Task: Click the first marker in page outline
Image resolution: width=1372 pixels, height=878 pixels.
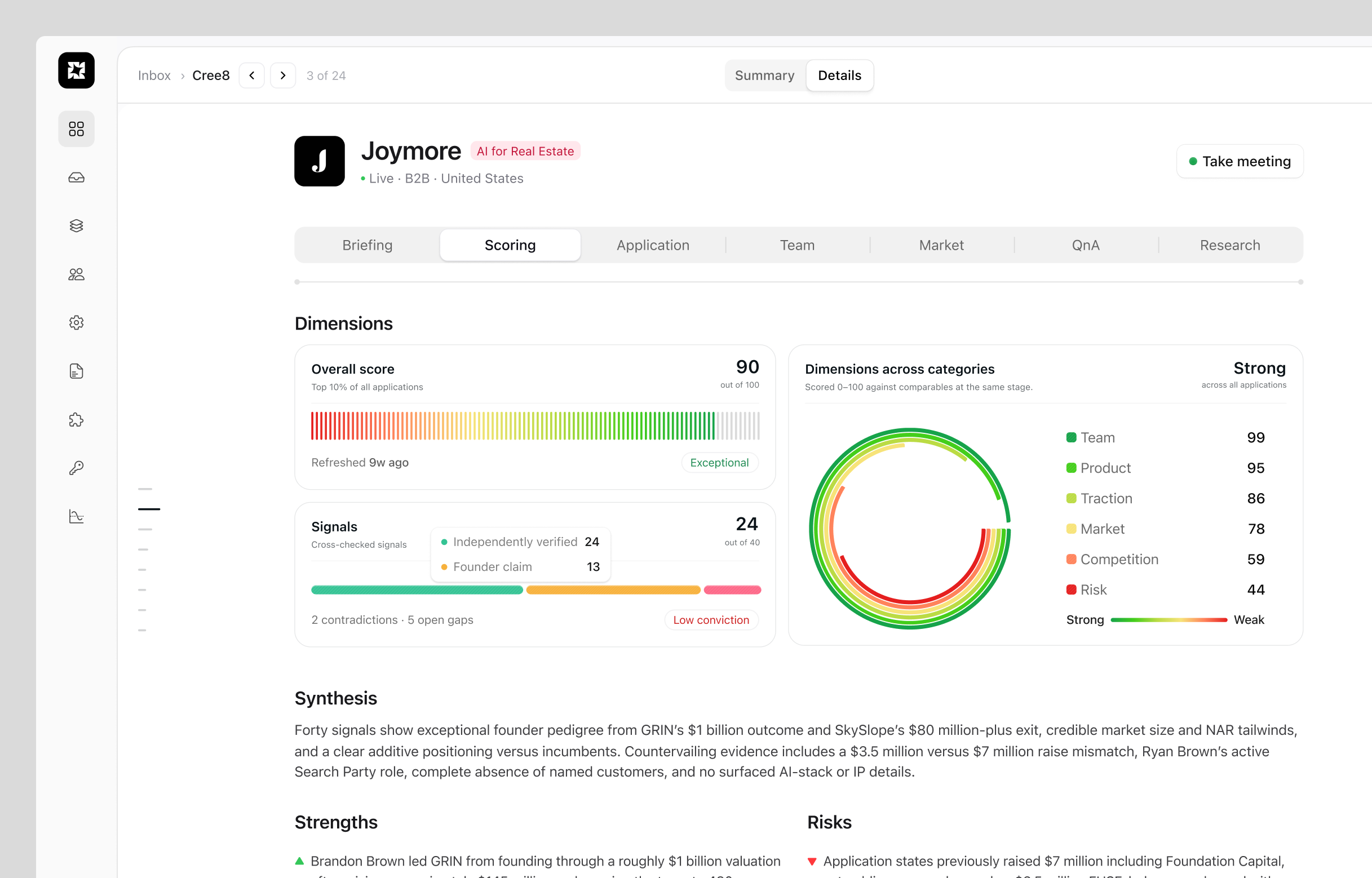Action: (x=145, y=489)
